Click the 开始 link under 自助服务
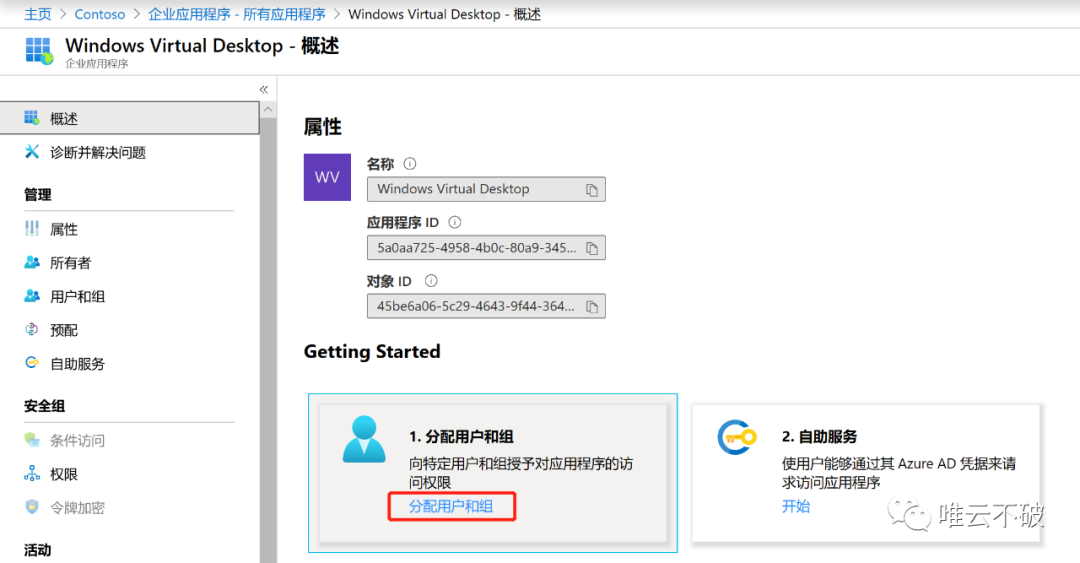Screen dimensions: 1080x563 point(796,506)
